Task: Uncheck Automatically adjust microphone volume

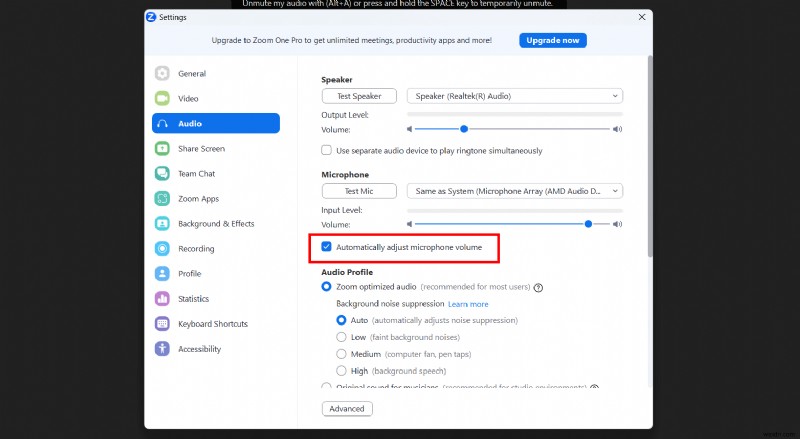Action: tap(326, 247)
